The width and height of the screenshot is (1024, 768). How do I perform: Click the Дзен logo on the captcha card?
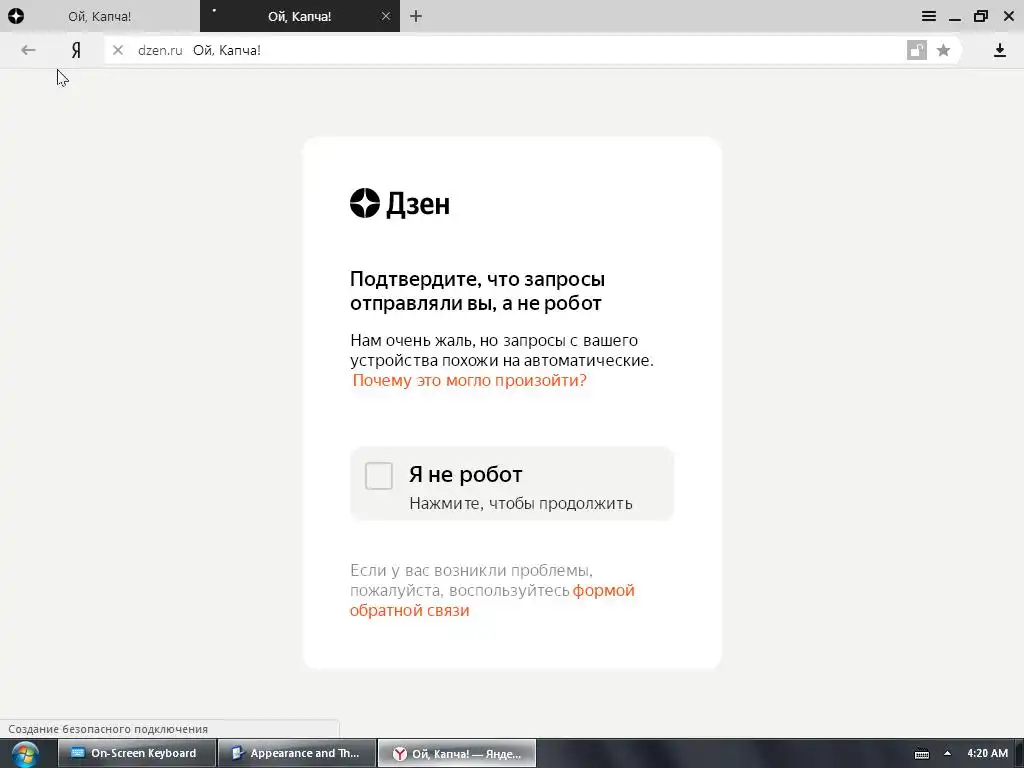[400, 203]
